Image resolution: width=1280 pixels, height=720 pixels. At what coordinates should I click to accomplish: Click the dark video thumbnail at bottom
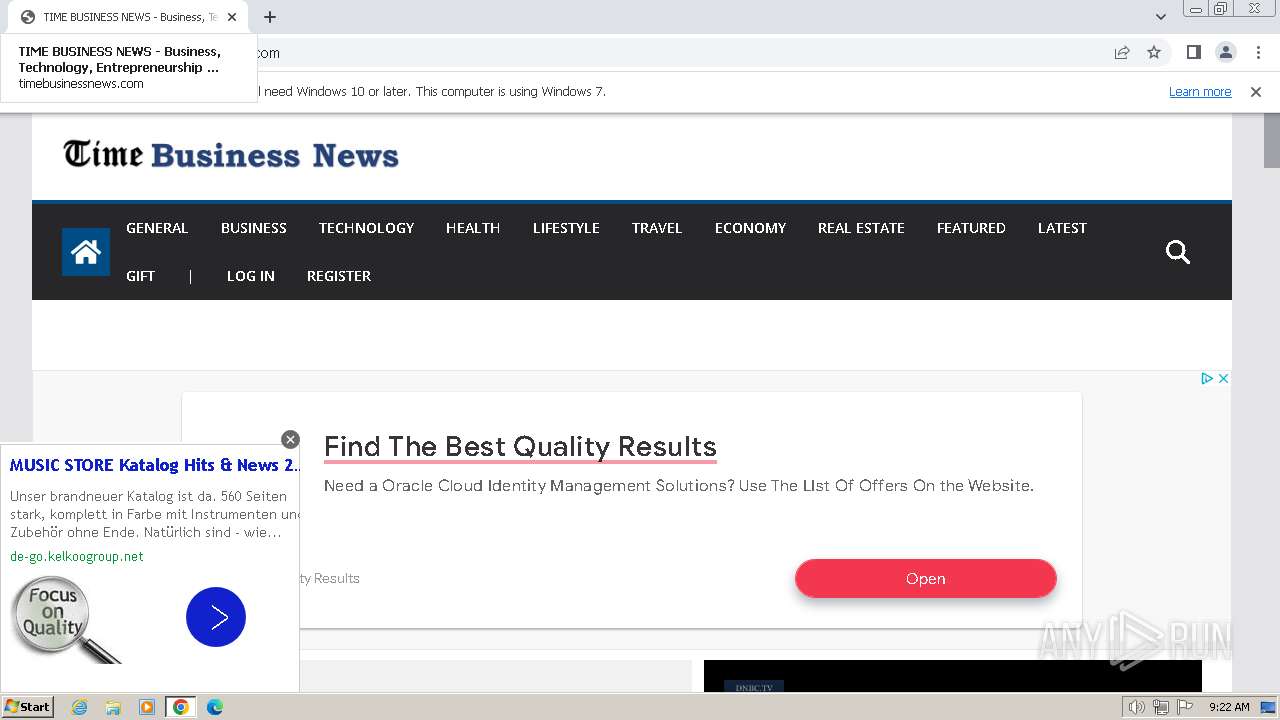(x=953, y=676)
